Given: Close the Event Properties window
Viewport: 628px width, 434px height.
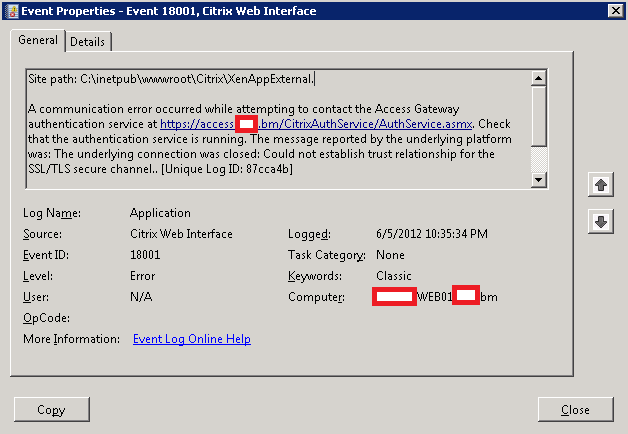Looking at the screenshot, I should tap(616, 10).
